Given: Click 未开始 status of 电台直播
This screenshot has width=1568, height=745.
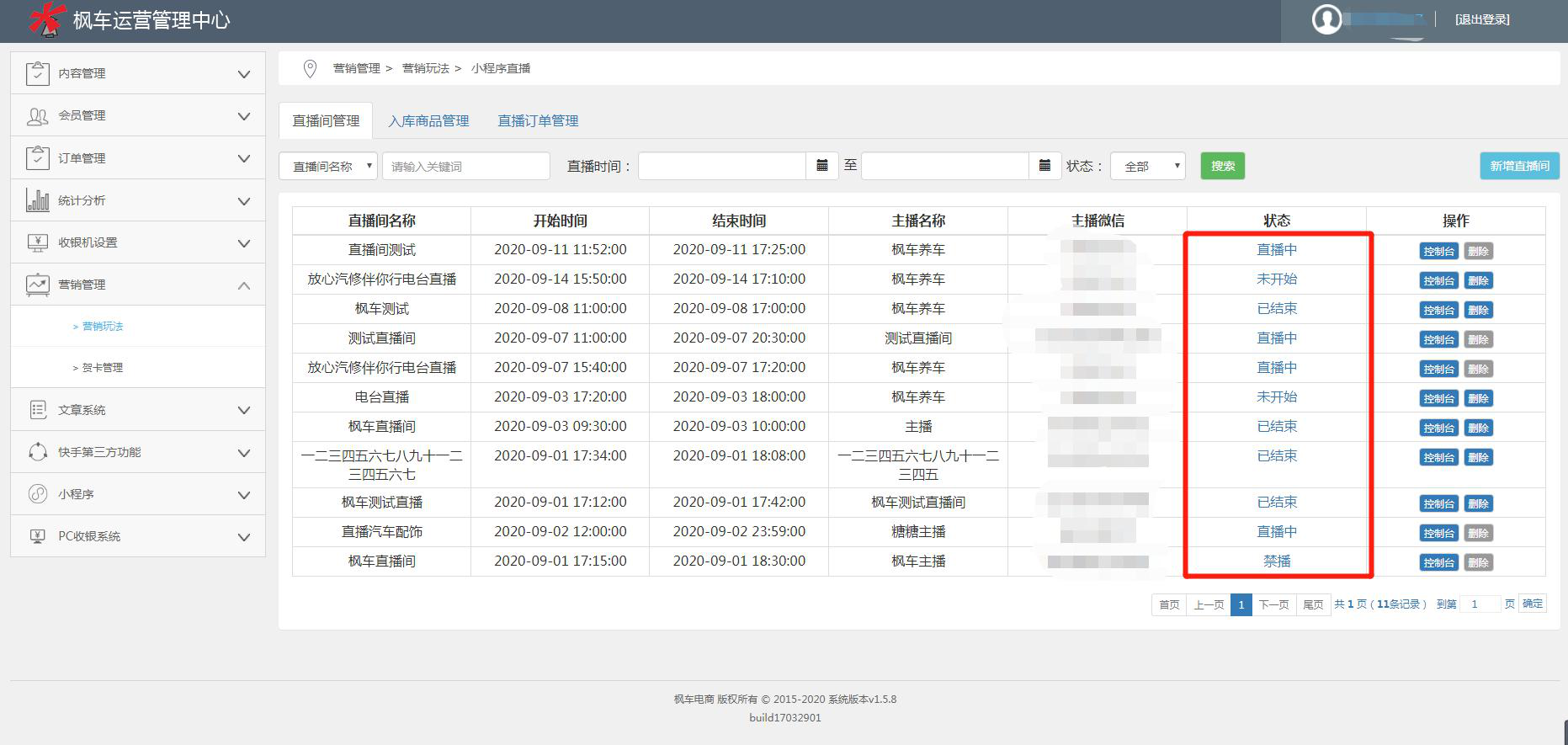Looking at the screenshot, I should coord(1277,397).
